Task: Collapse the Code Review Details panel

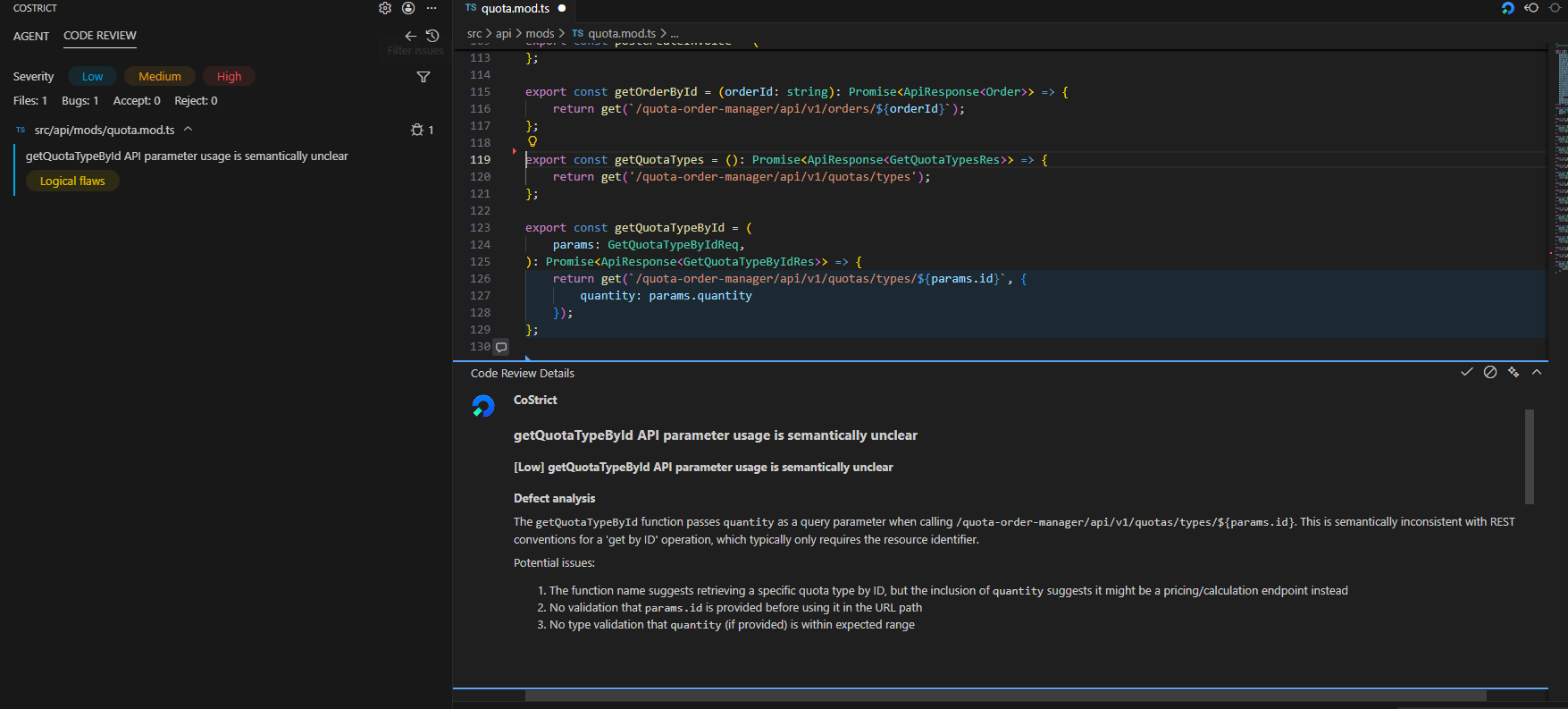Action: click(1537, 372)
